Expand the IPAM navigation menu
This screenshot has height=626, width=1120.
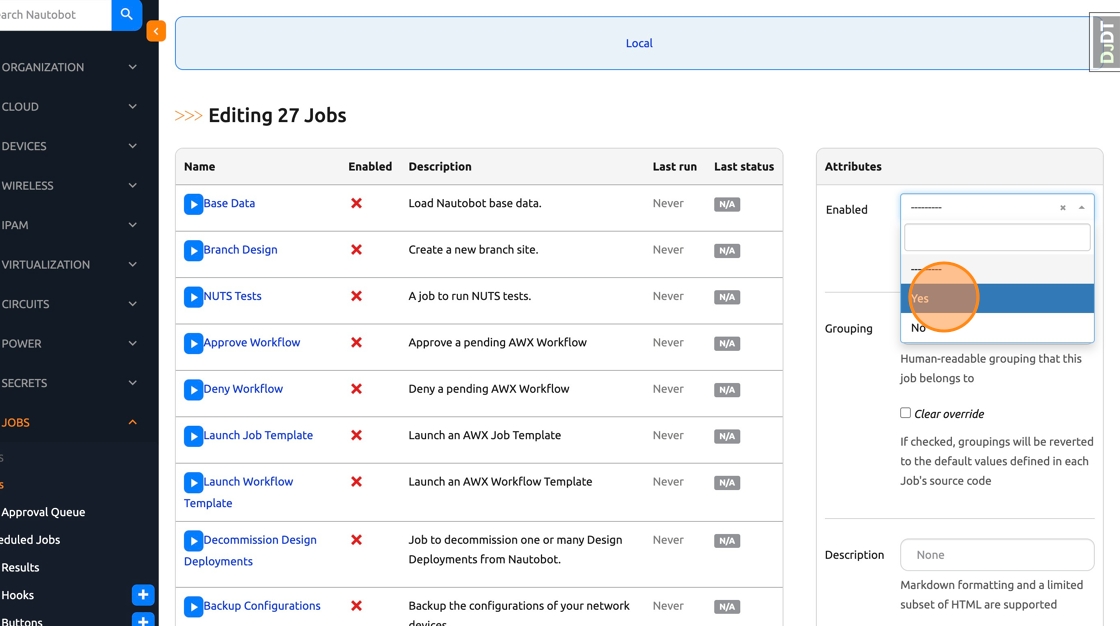pyautogui.click(x=70, y=225)
